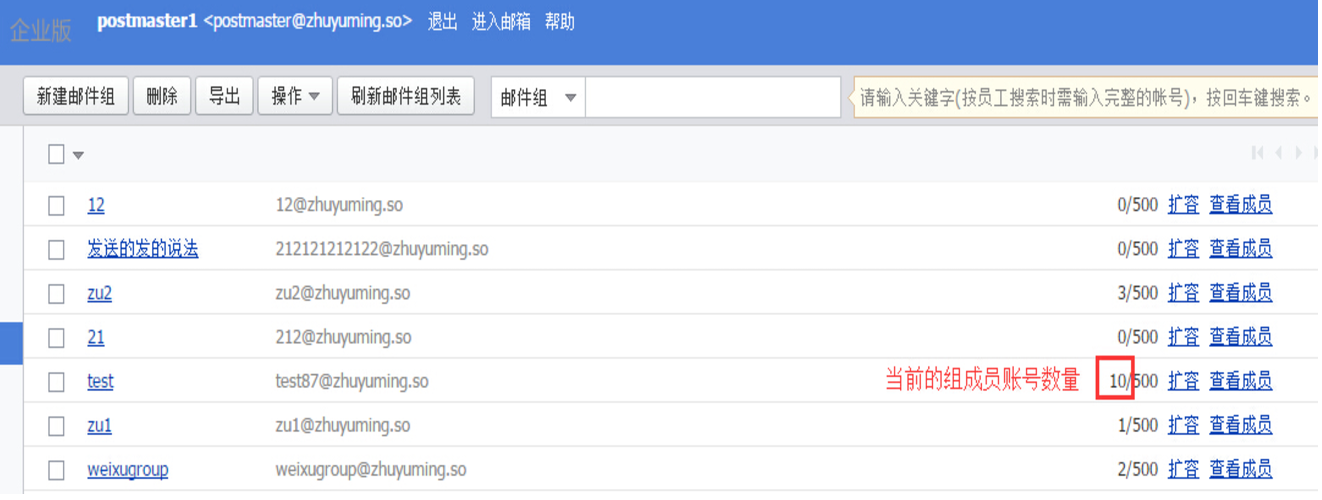Open the 操作 dropdown menu

pyautogui.click(x=295, y=97)
